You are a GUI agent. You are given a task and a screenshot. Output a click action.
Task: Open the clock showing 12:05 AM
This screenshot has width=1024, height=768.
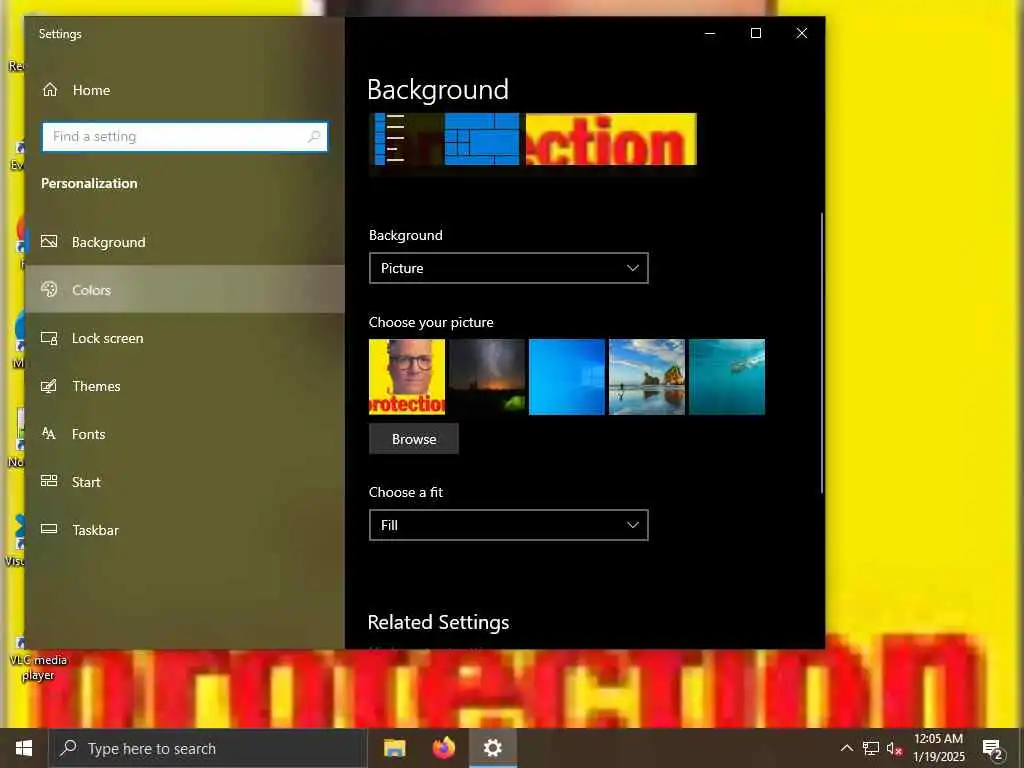point(938,748)
